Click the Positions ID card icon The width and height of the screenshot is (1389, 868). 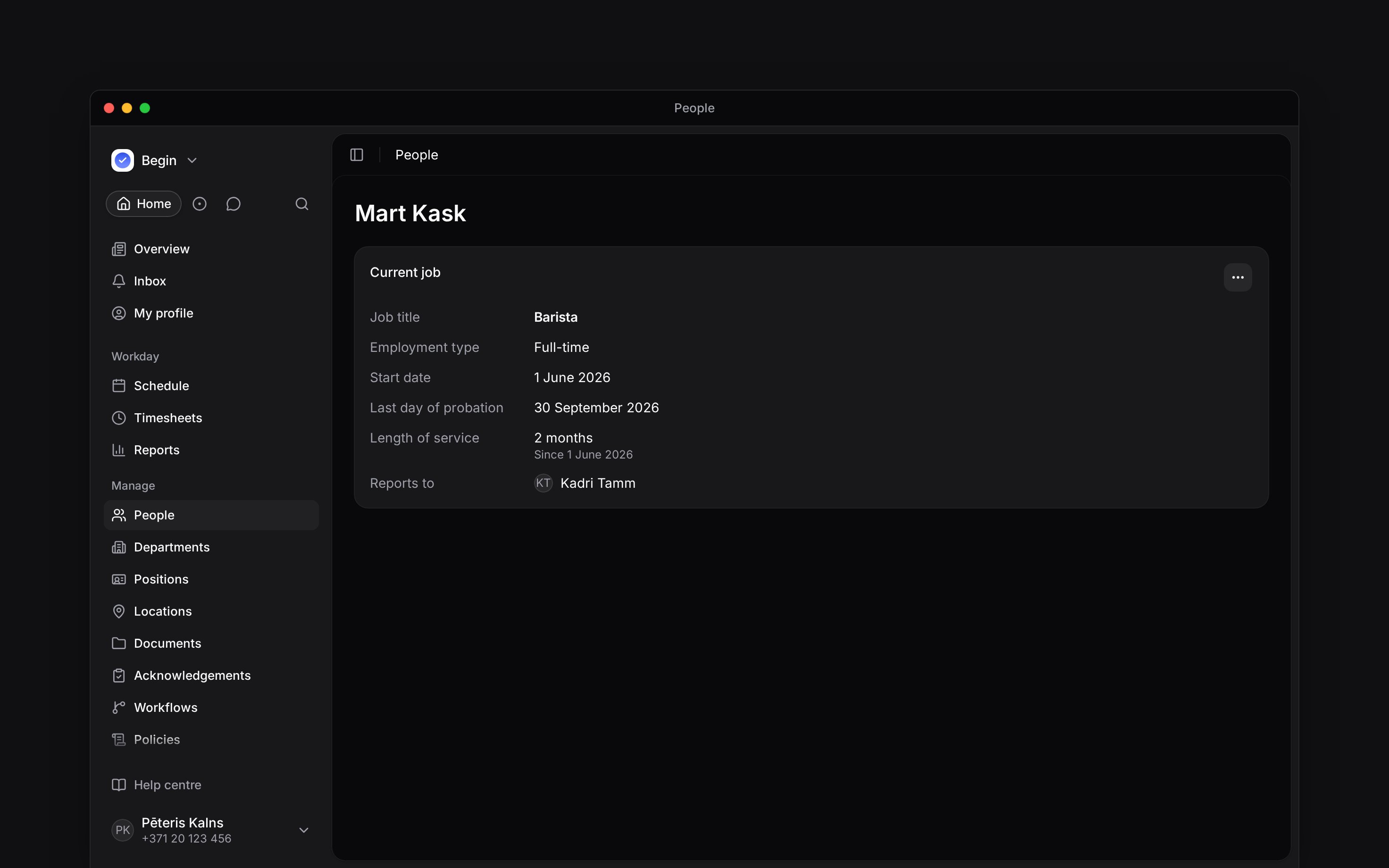119,579
